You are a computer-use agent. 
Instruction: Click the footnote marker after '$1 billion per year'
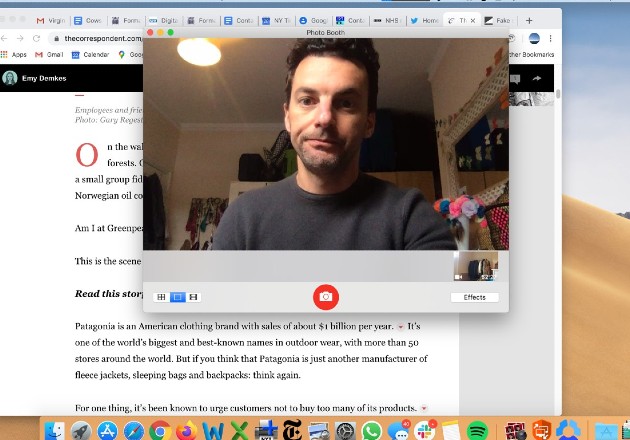pos(400,327)
